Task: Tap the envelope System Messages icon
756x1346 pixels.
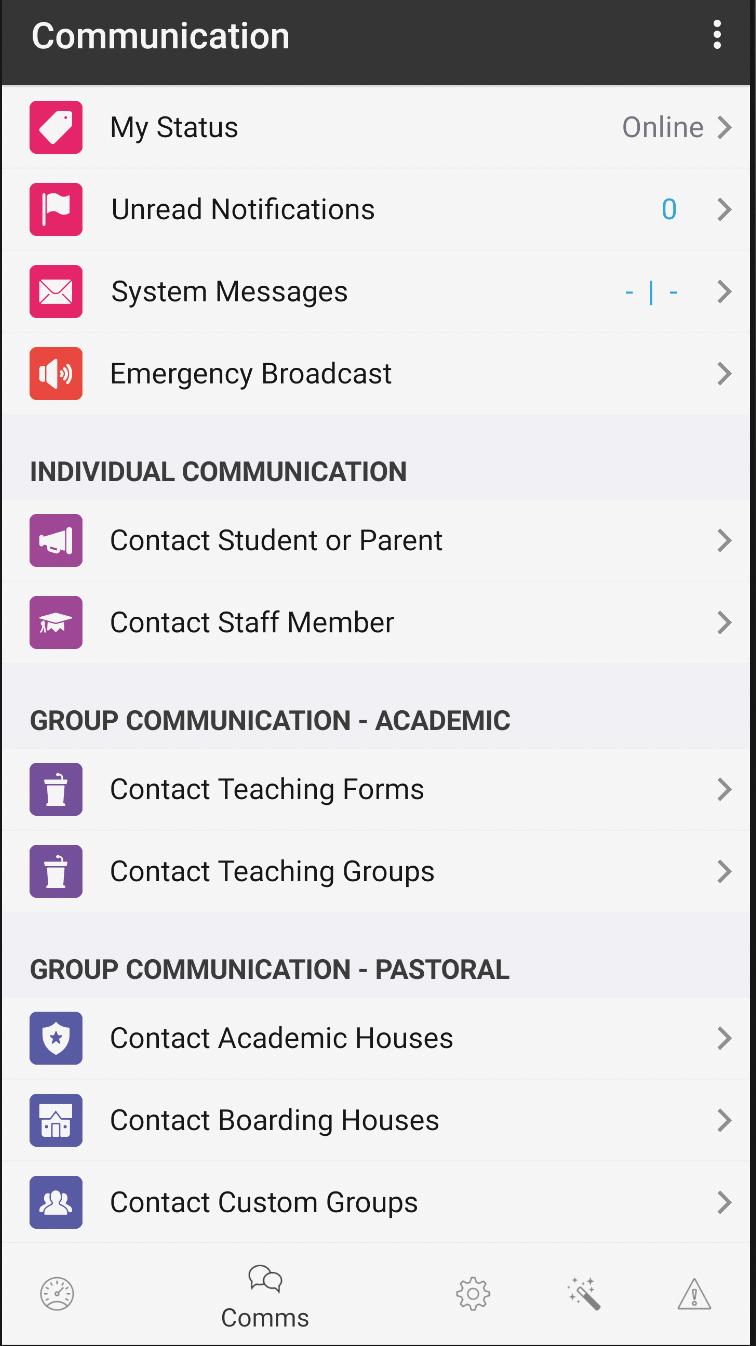Action: pos(56,291)
